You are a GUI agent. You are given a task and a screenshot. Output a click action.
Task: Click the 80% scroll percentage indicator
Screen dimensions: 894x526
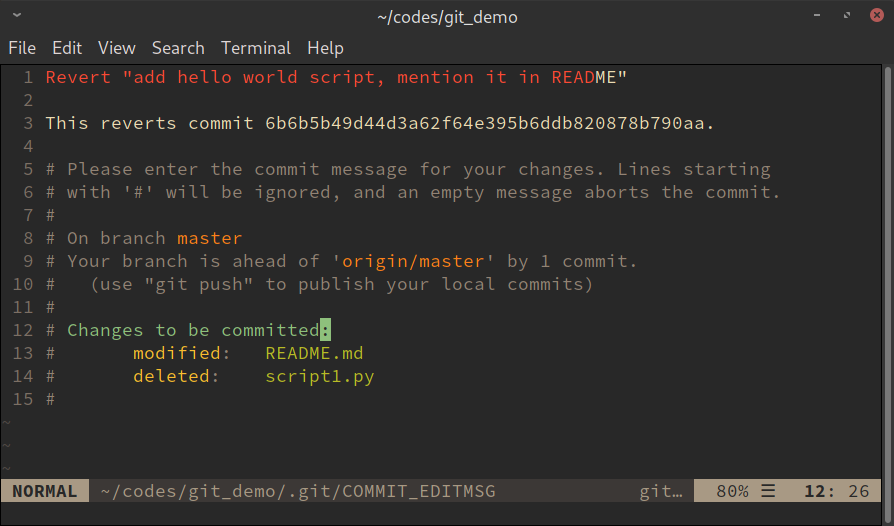[x=732, y=491]
